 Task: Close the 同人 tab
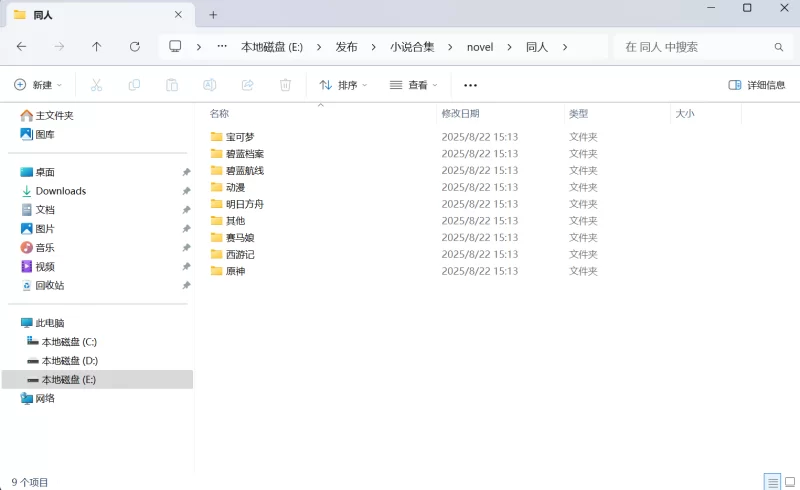[178, 15]
